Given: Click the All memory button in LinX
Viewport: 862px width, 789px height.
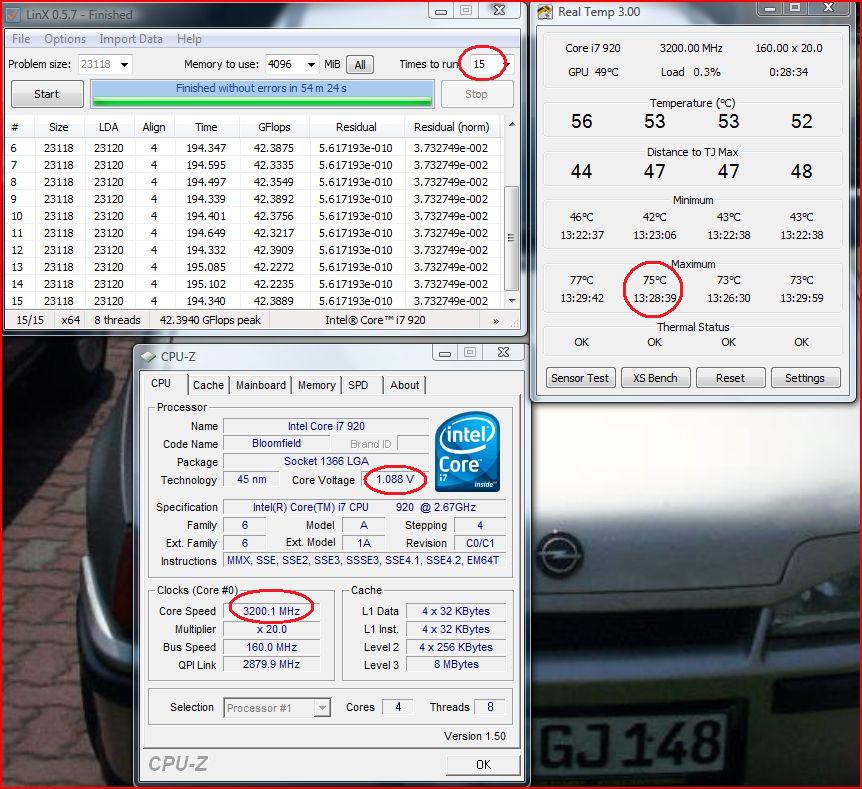Looking at the screenshot, I should [x=360, y=65].
